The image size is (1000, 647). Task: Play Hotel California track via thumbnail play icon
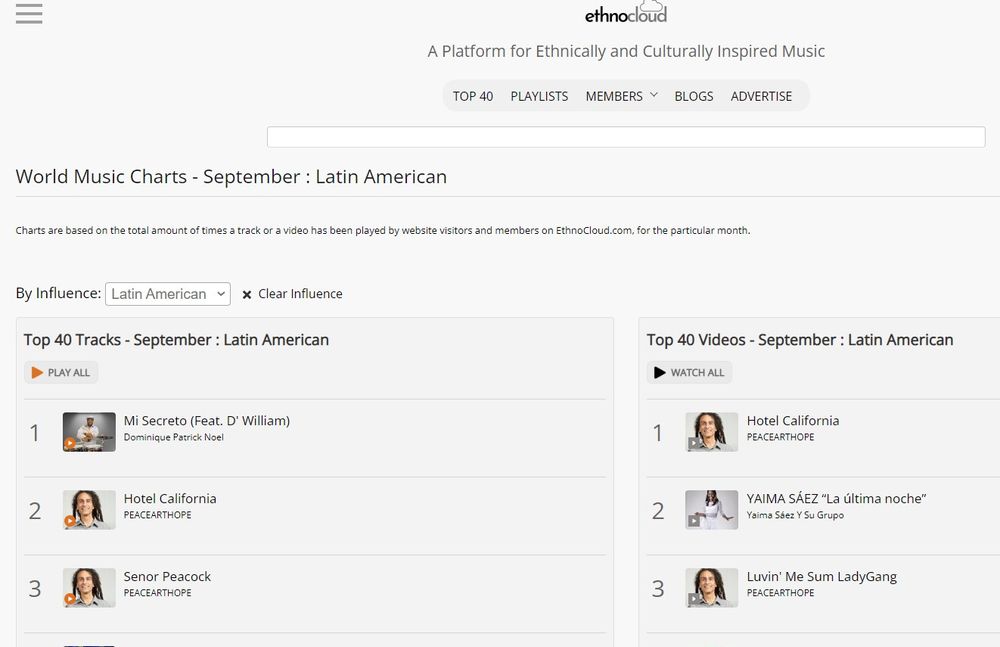(70, 521)
